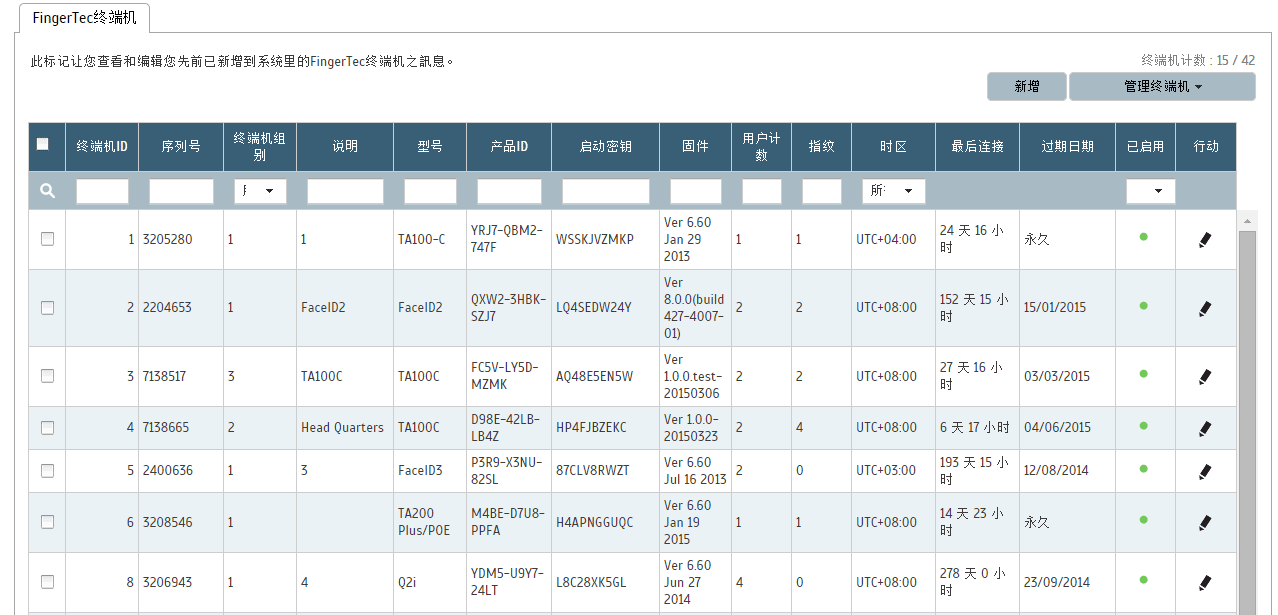Edit the terminal with serial 2204653

tap(1205, 309)
